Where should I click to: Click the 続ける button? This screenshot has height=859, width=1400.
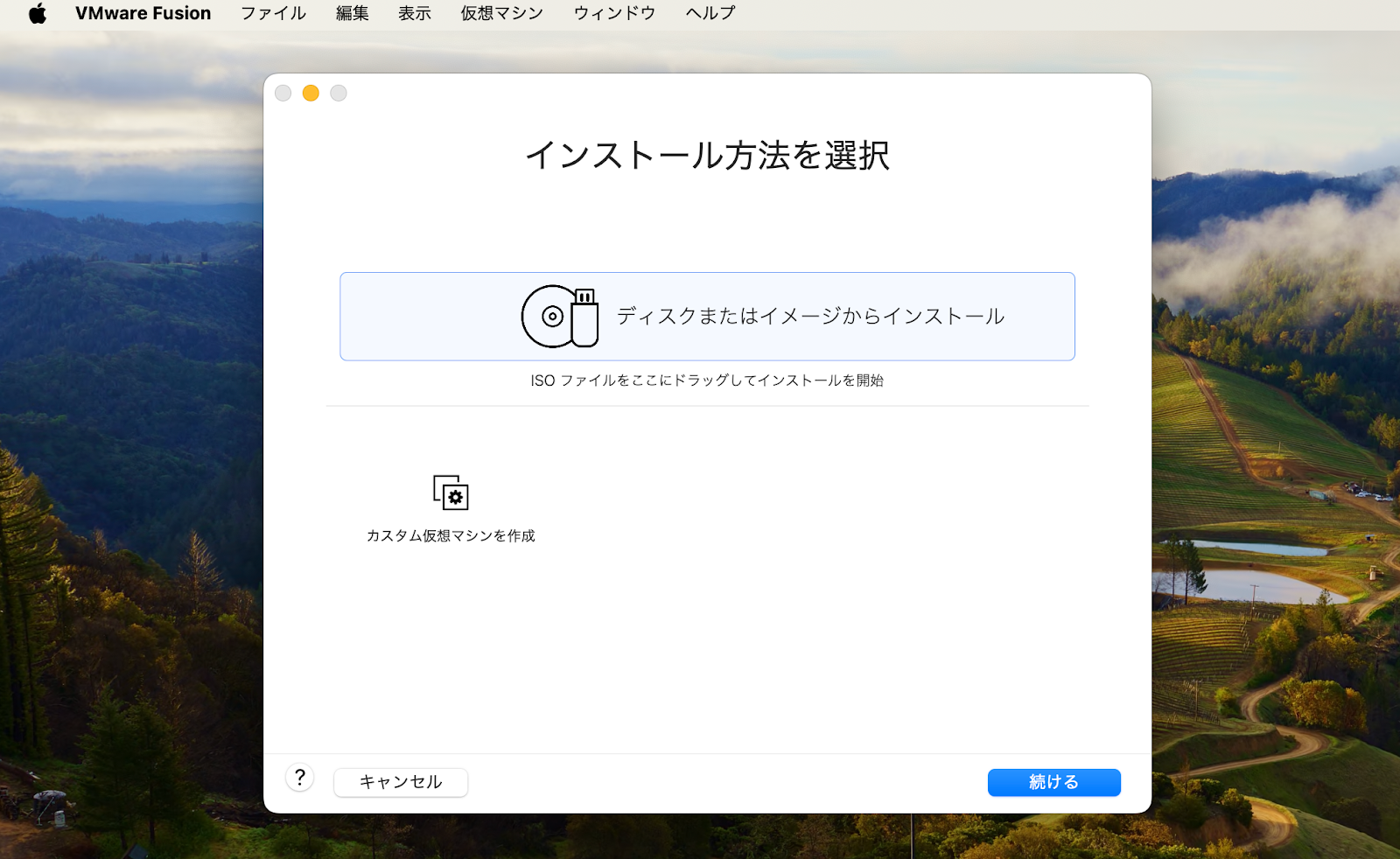click(1054, 782)
